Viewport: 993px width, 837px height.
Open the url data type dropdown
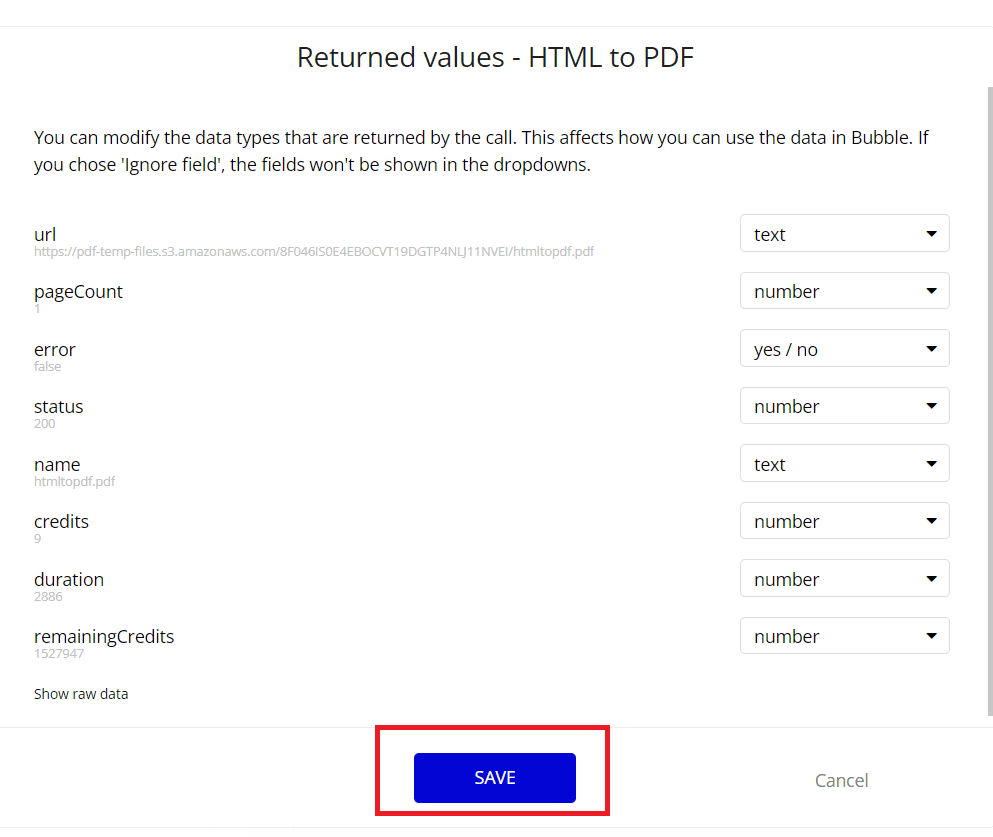[x=844, y=234]
